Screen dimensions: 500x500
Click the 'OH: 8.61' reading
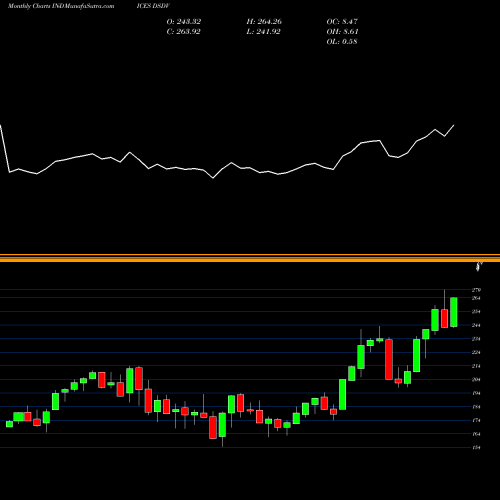[x=342, y=32]
